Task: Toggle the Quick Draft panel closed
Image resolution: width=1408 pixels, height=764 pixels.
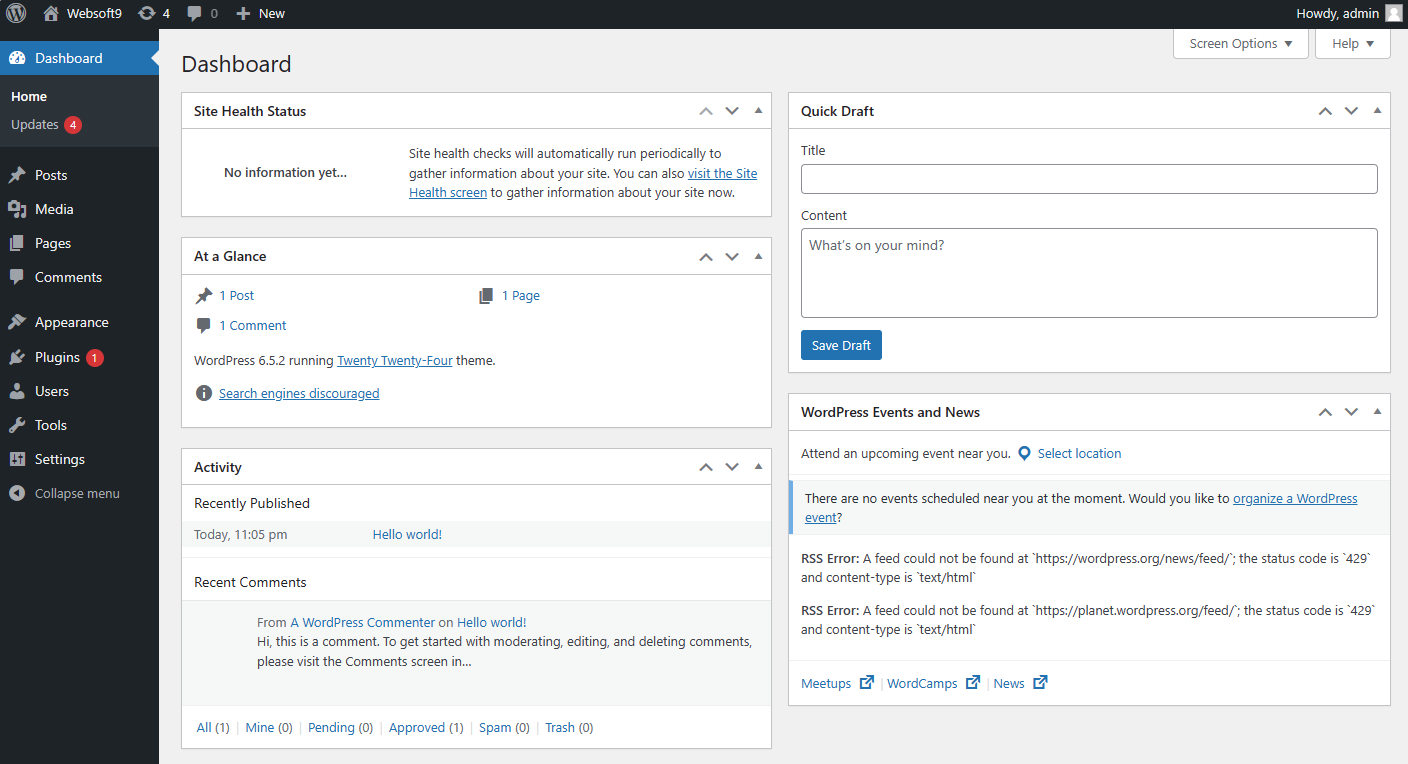Action: [1377, 111]
